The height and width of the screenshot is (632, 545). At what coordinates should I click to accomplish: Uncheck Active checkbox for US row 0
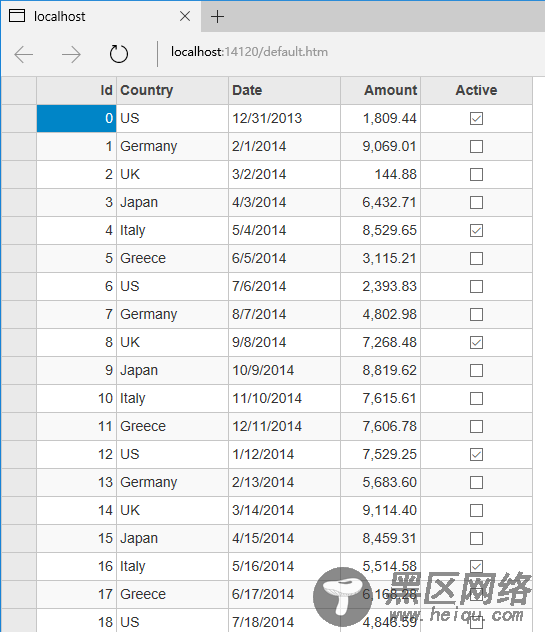(476, 118)
